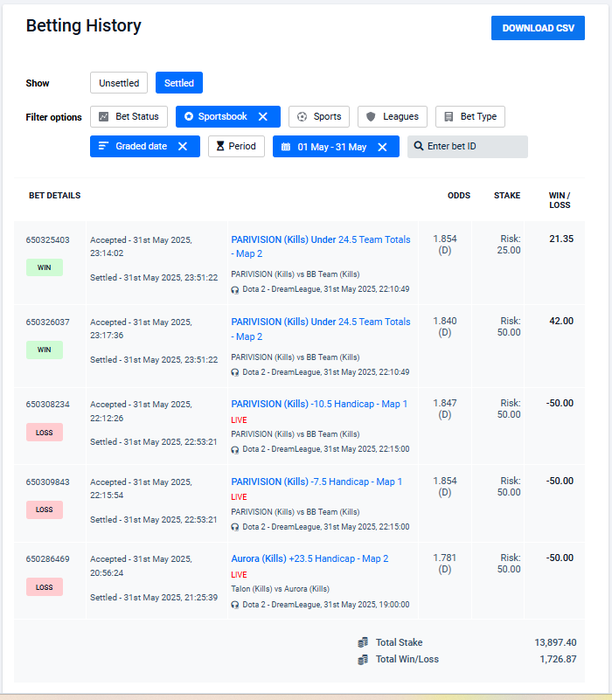Click the calendar icon in date range chip
The image size is (612, 700).
coord(285,147)
